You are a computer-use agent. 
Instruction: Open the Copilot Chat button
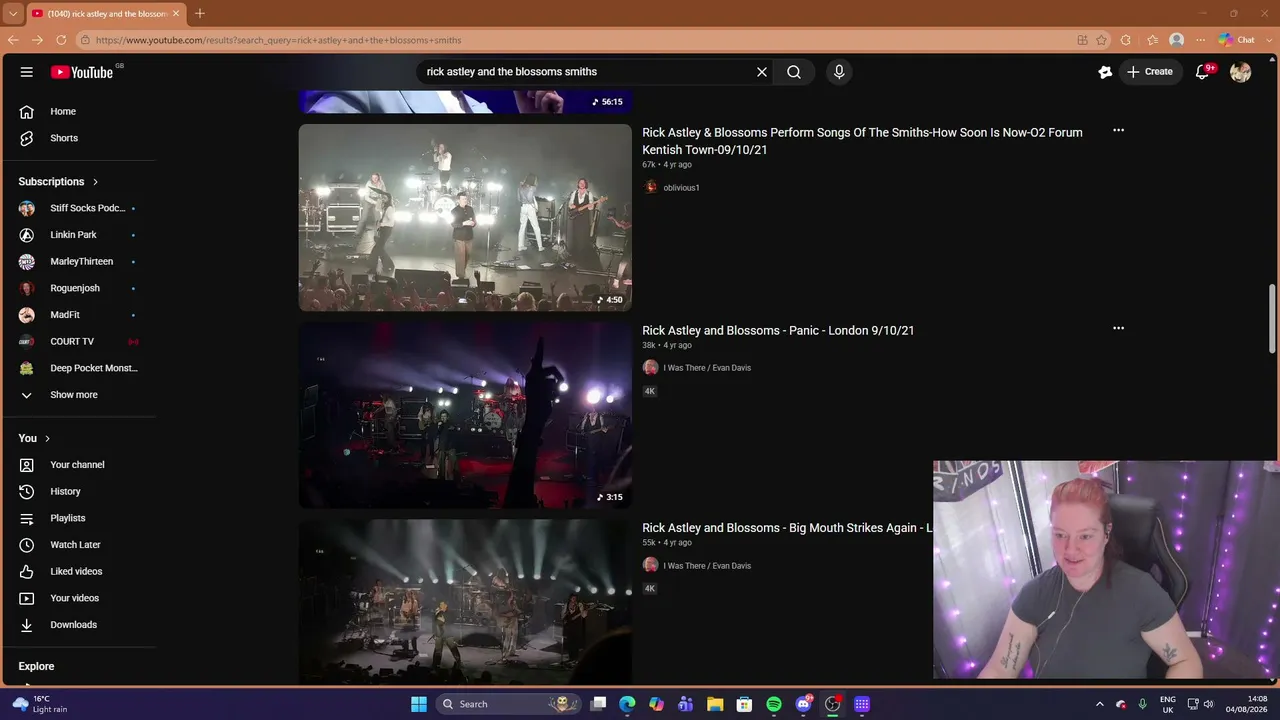[1237, 40]
